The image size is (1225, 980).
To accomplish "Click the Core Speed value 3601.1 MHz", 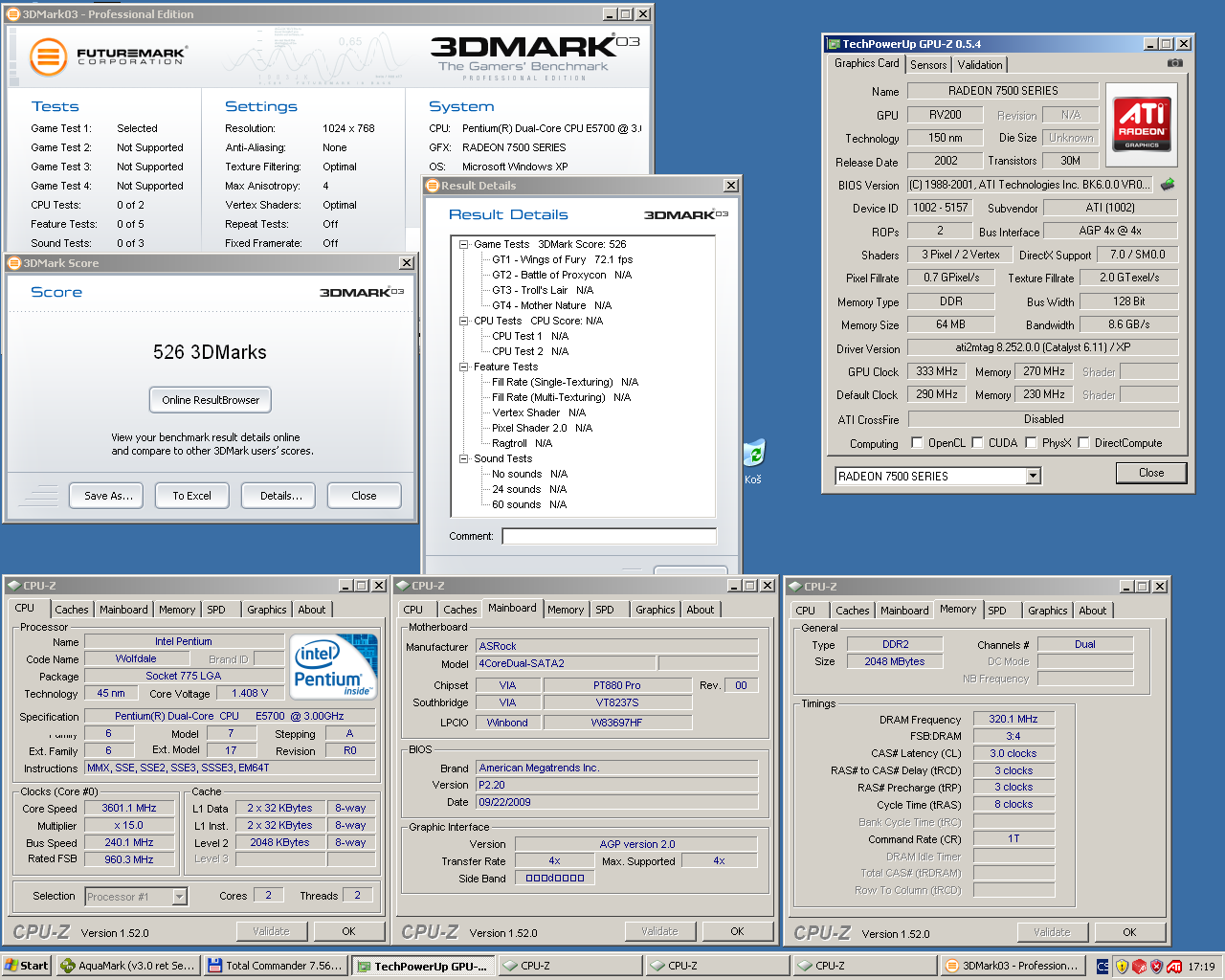I will 128,808.
